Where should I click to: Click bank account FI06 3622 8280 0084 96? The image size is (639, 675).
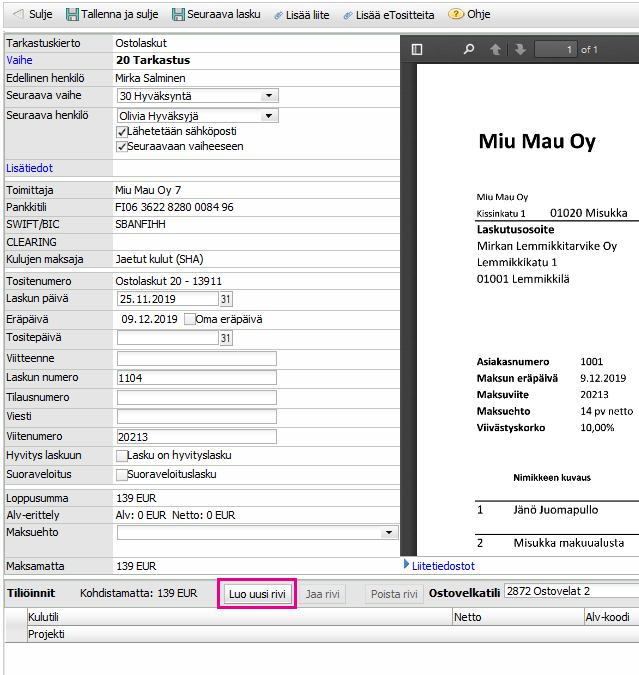pyautogui.click(x=174, y=207)
